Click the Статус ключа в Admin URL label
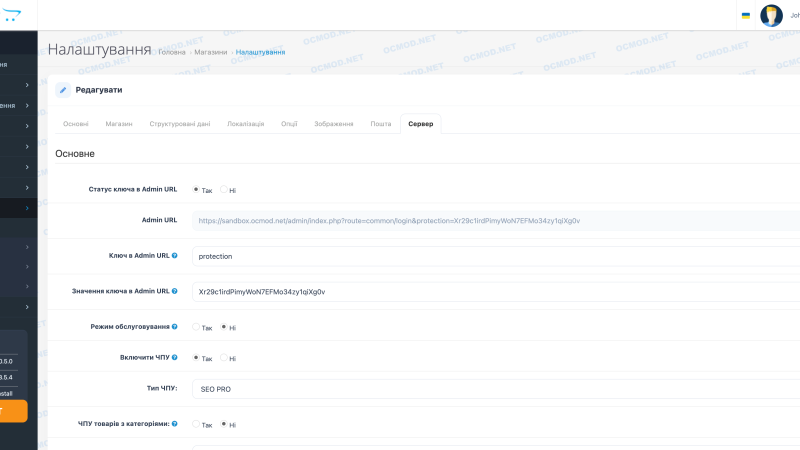This screenshot has width=800, height=450. [x=133, y=189]
